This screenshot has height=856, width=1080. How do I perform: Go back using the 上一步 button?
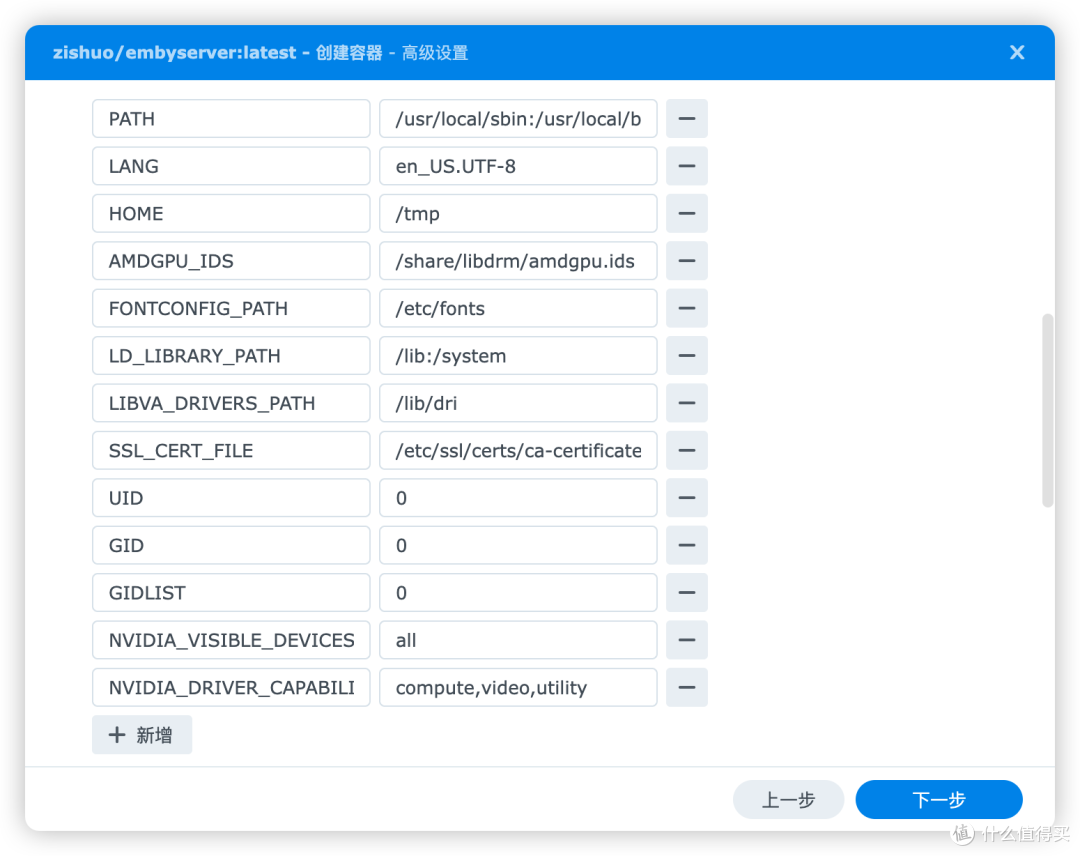(788, 799)
